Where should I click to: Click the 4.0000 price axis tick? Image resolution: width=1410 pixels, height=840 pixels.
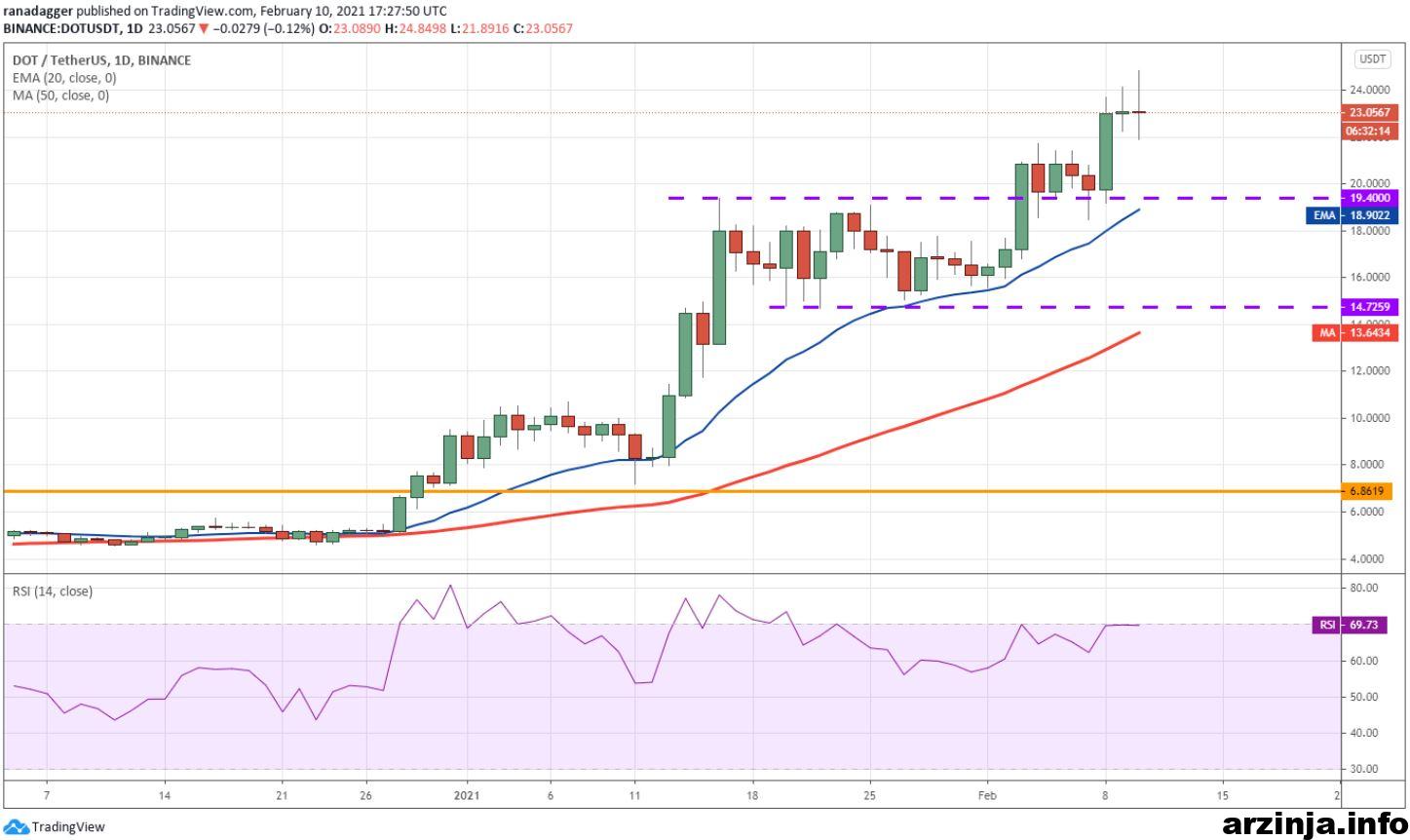[x=1369, y=559]
